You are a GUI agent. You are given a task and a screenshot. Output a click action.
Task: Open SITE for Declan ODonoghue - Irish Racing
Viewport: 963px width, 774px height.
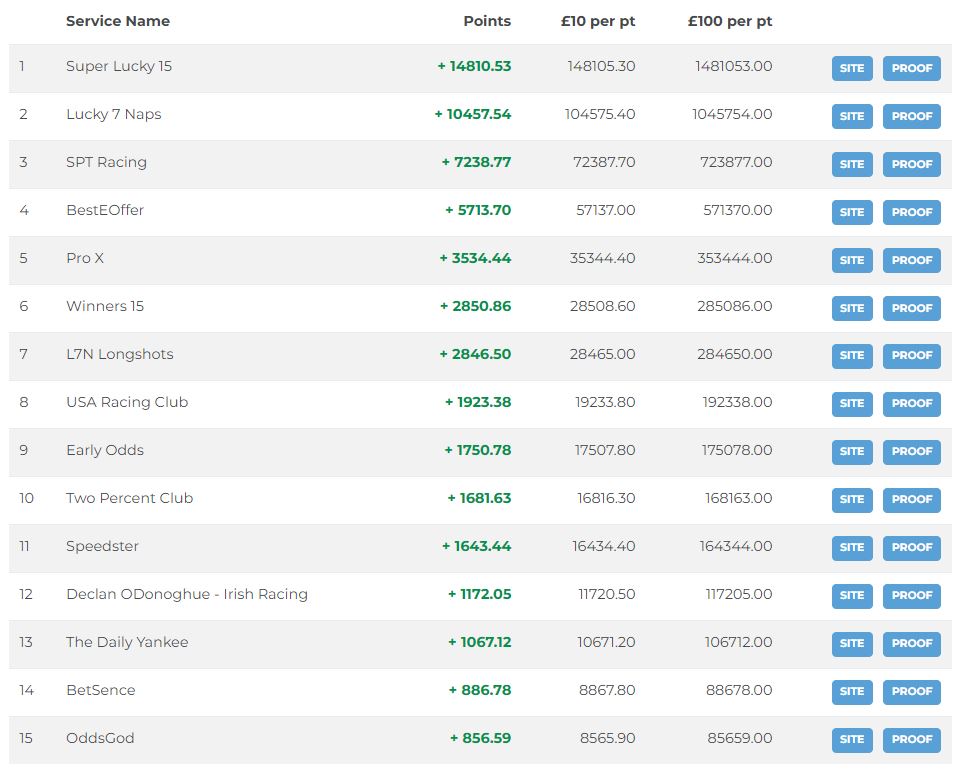851,596
